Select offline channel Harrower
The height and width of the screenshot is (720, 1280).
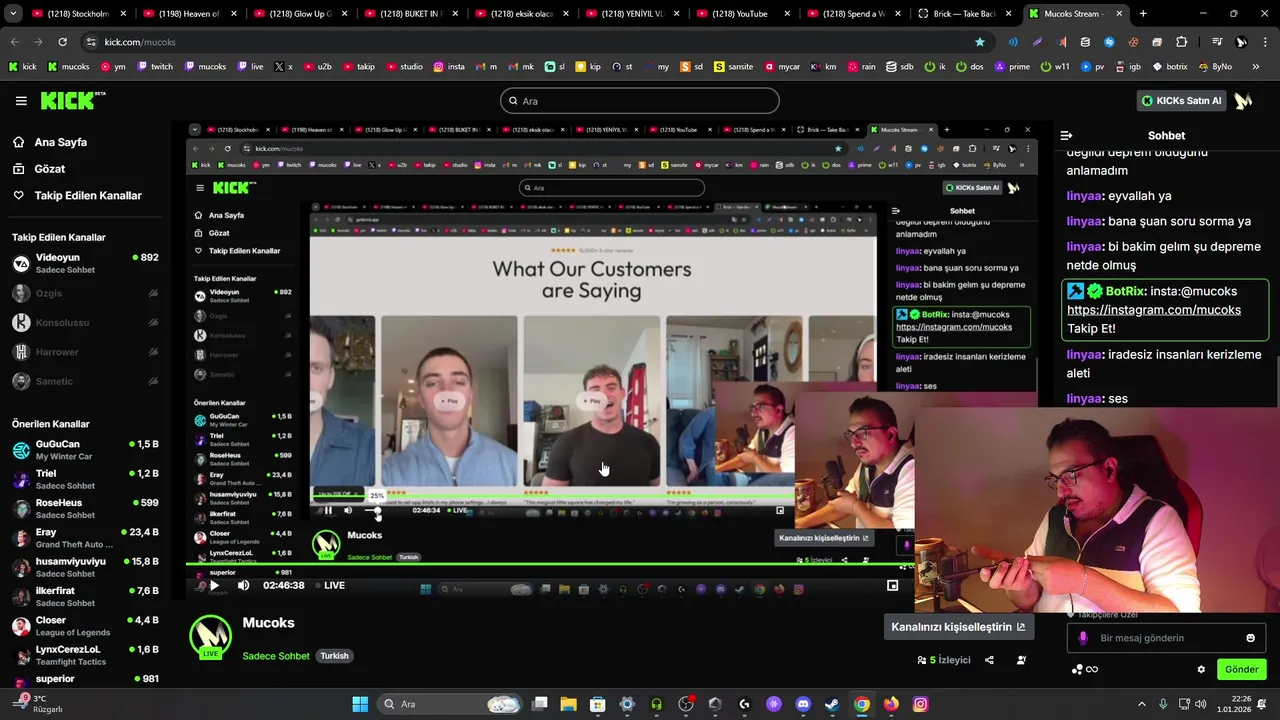85,352
